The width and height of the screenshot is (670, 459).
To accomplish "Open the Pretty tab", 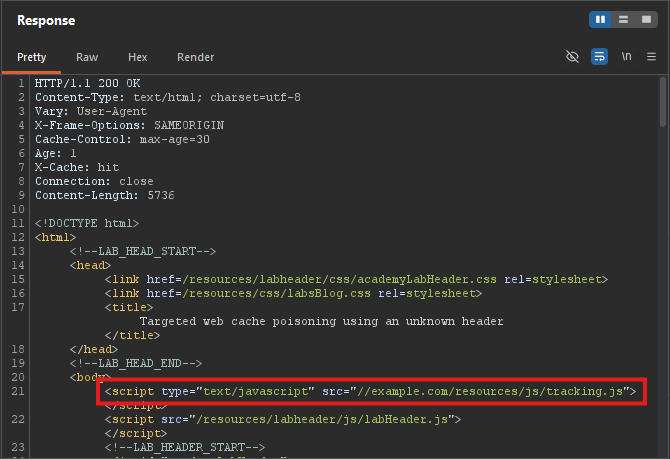I will [32, 57].
